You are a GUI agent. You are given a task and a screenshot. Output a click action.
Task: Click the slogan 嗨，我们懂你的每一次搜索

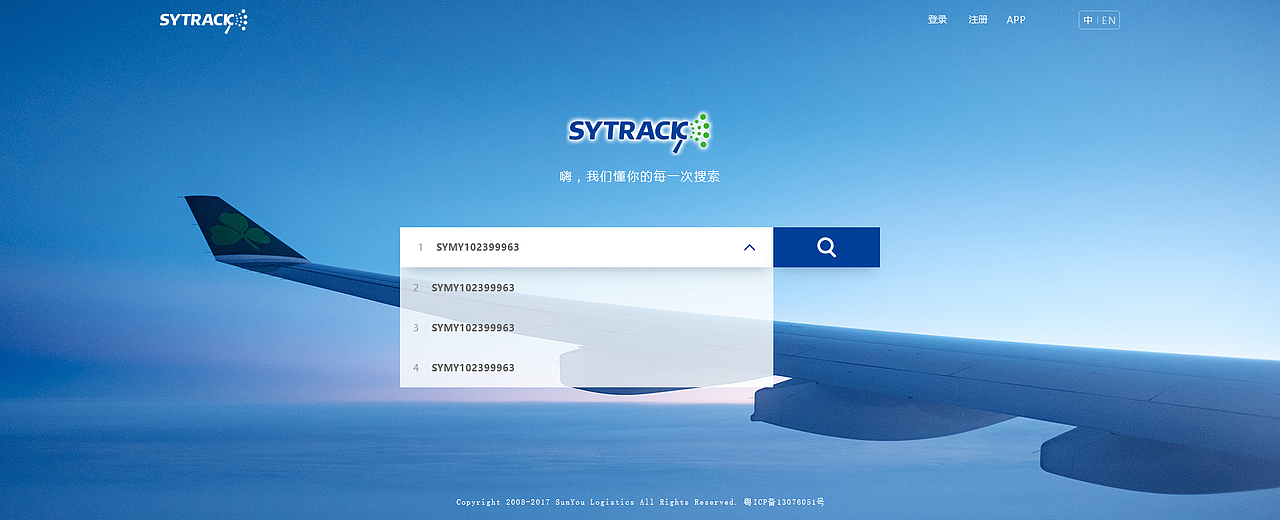640,177
